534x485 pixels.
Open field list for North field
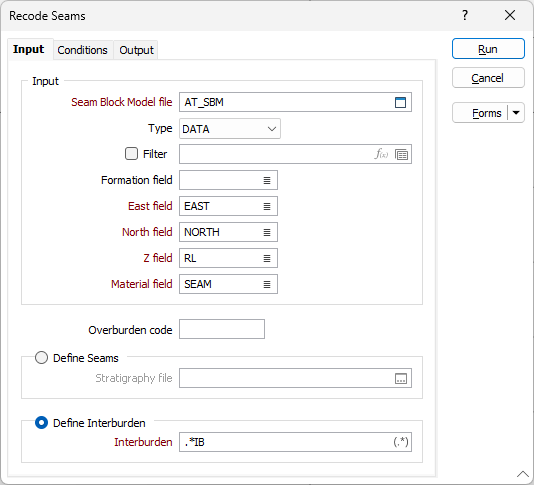[x=267, y=232]
